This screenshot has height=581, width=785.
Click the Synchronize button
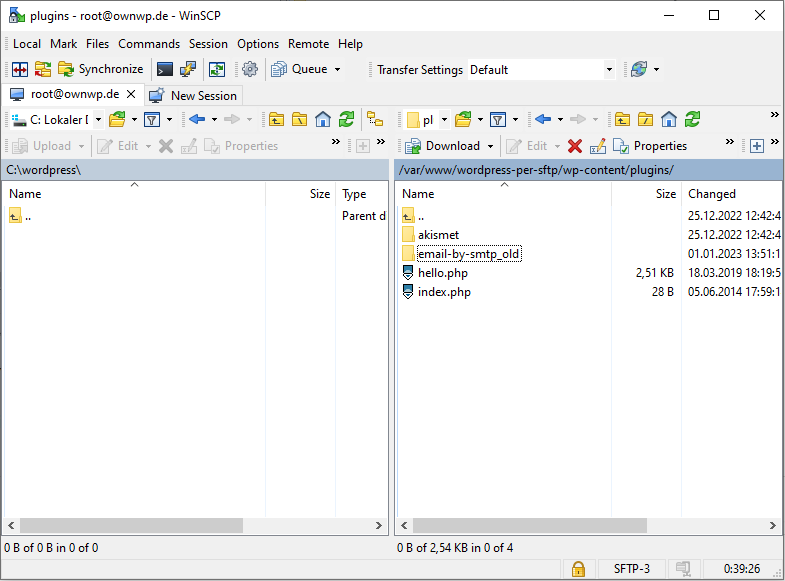click(x=101, y=69)
